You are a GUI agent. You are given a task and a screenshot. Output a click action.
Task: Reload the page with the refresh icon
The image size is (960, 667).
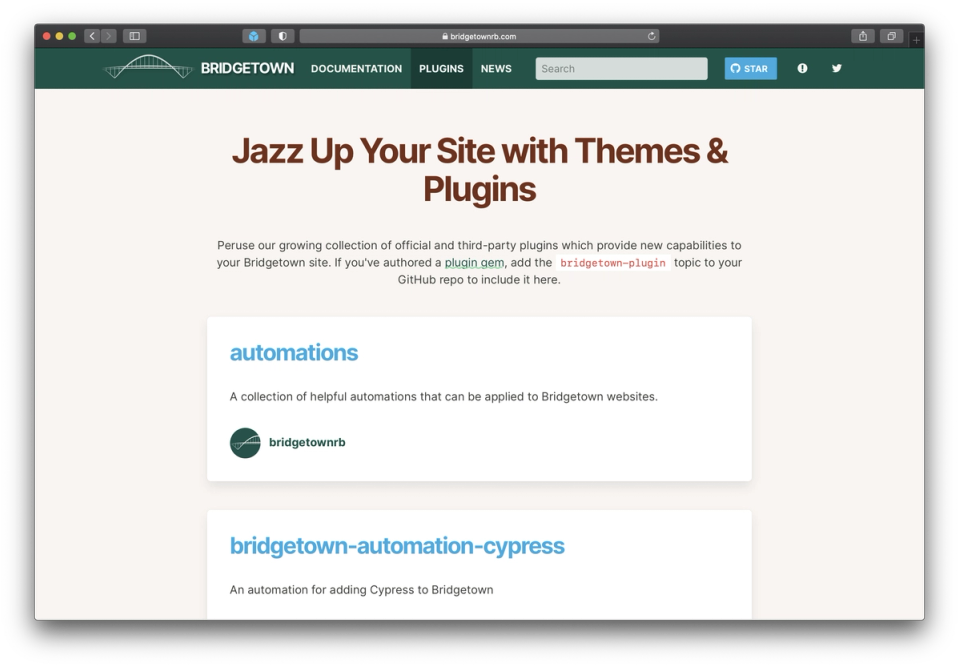click(651, 36)
